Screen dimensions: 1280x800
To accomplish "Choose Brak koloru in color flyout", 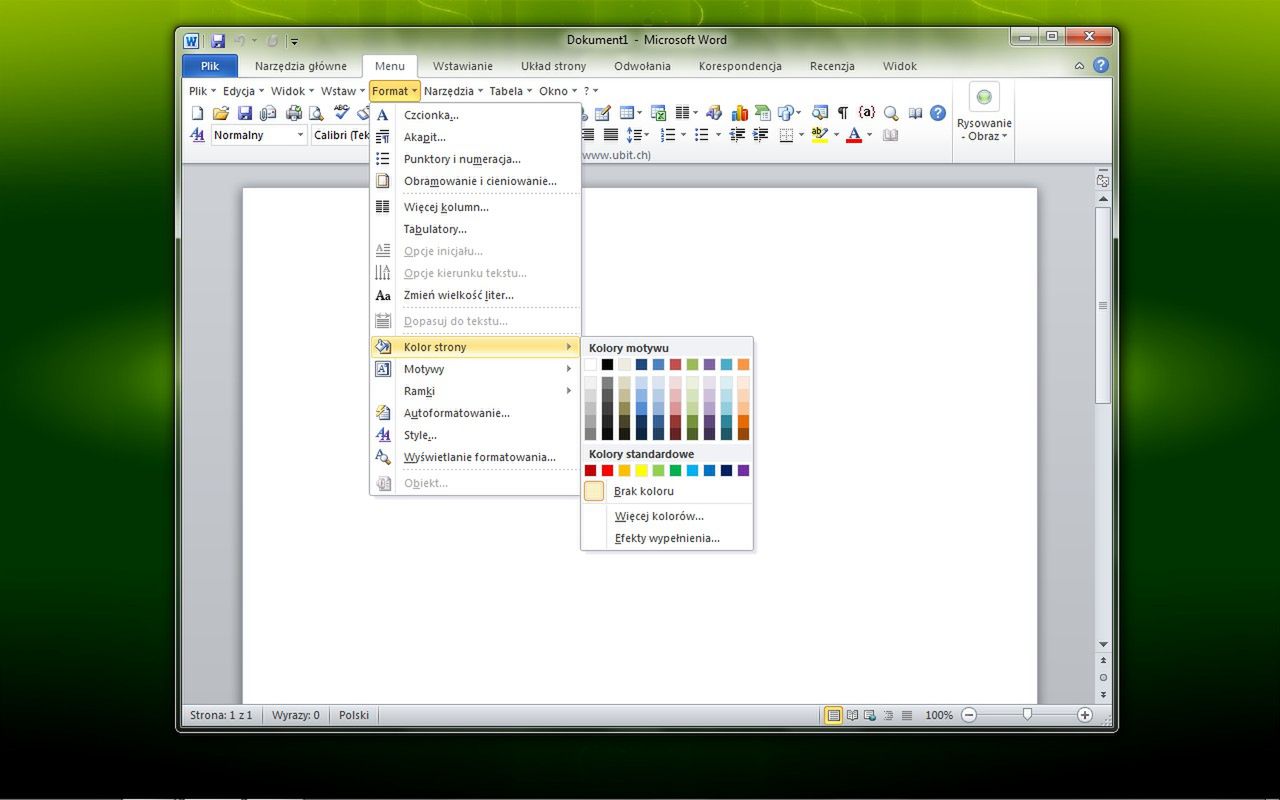I will [667, 491].
